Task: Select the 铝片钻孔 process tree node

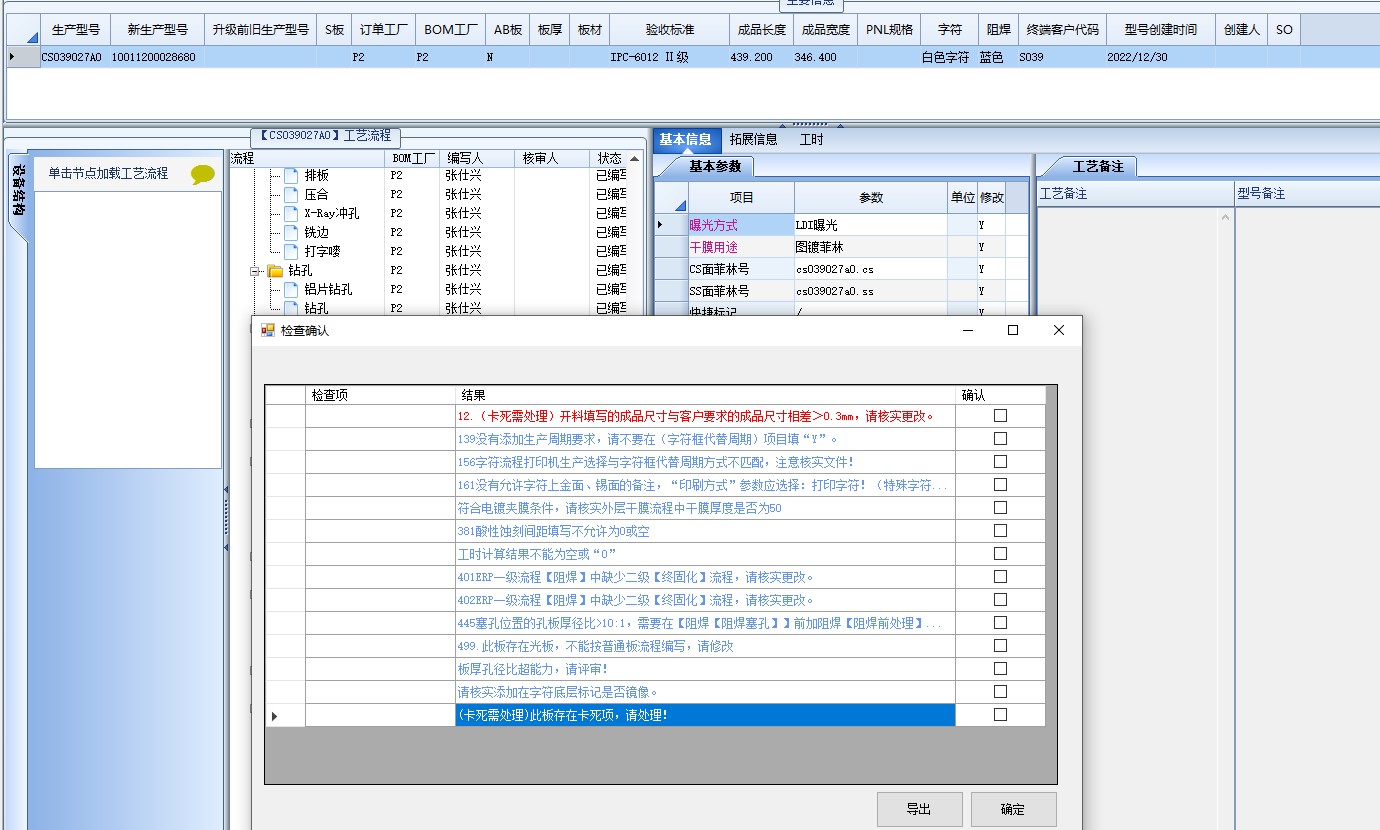Action: 328,290
